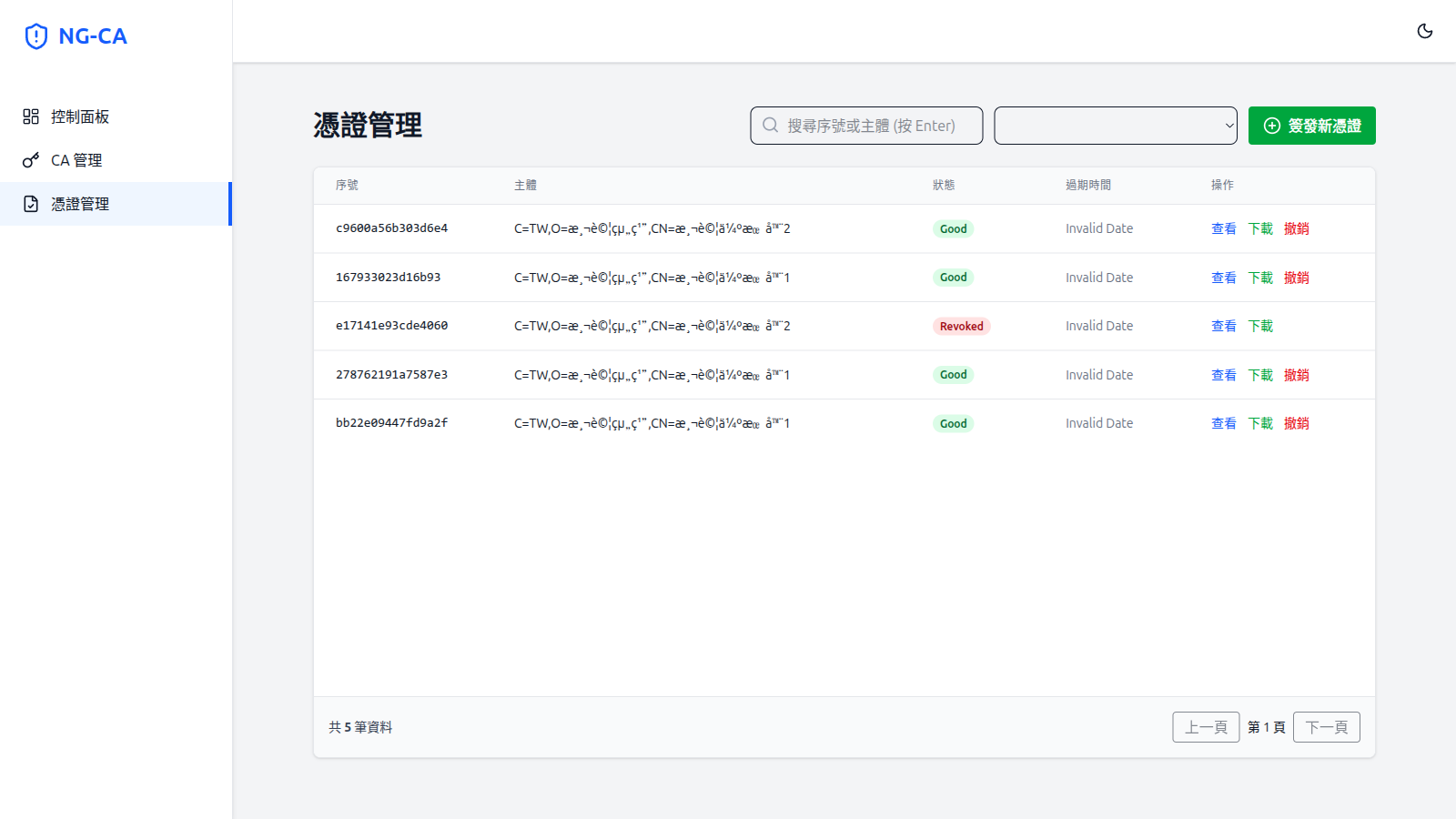Revoke certificate 278762191a7587e3 via 撤銷
This screenshot has width=1456, height=819.
pos(1296,375)
